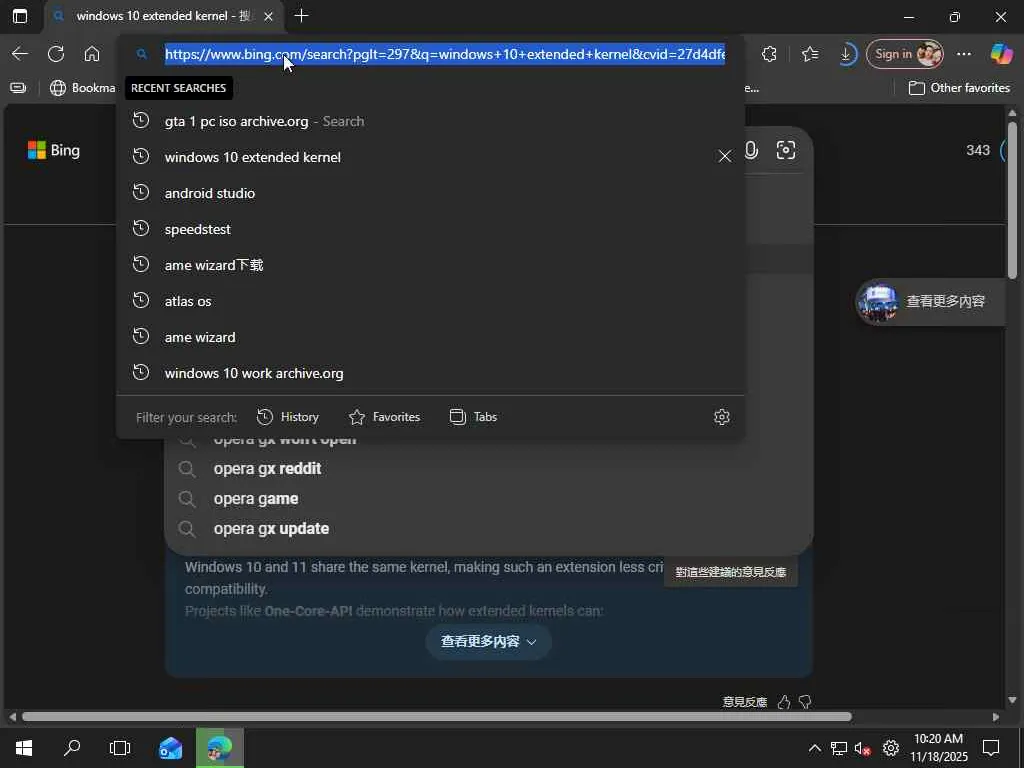Start voice search with microphone icon
The height and width of the screenshot is (768, 1024).
(x=752, y=150)
